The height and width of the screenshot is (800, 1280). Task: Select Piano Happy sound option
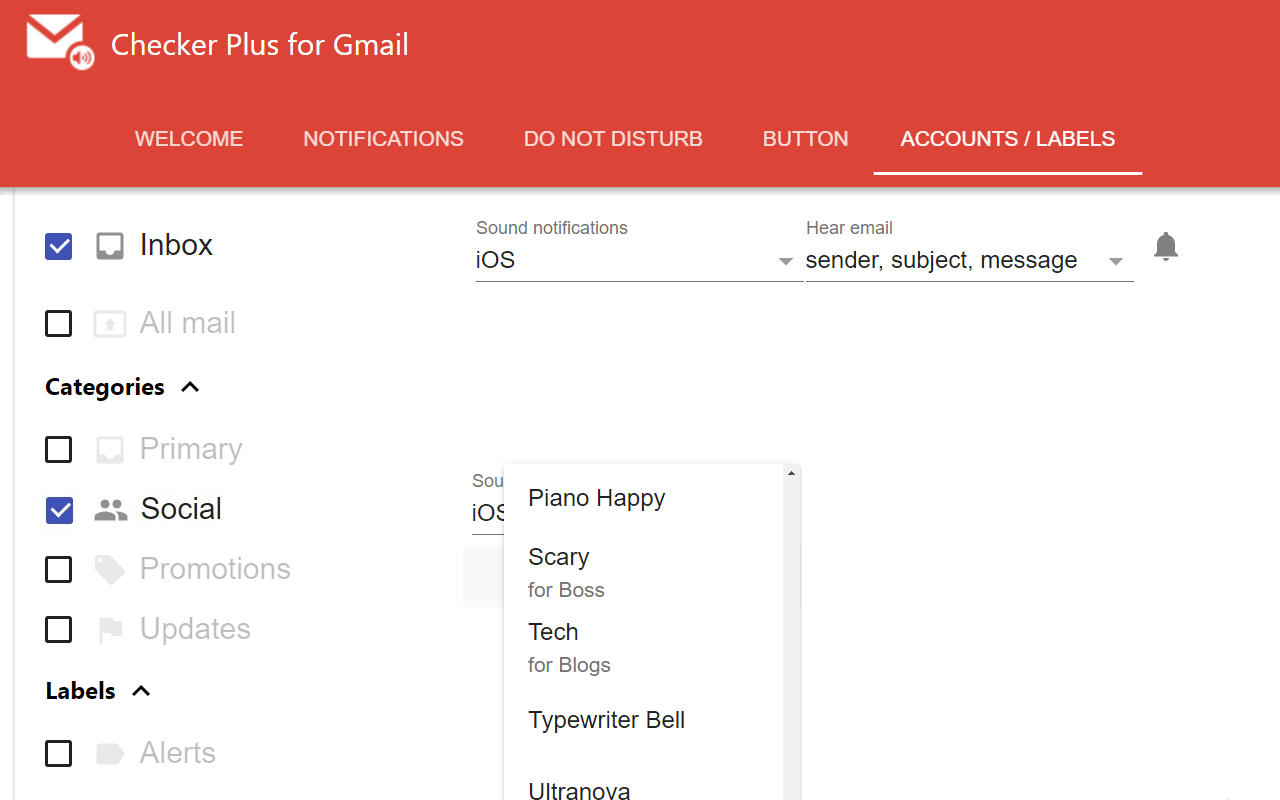tap(597, 498)
